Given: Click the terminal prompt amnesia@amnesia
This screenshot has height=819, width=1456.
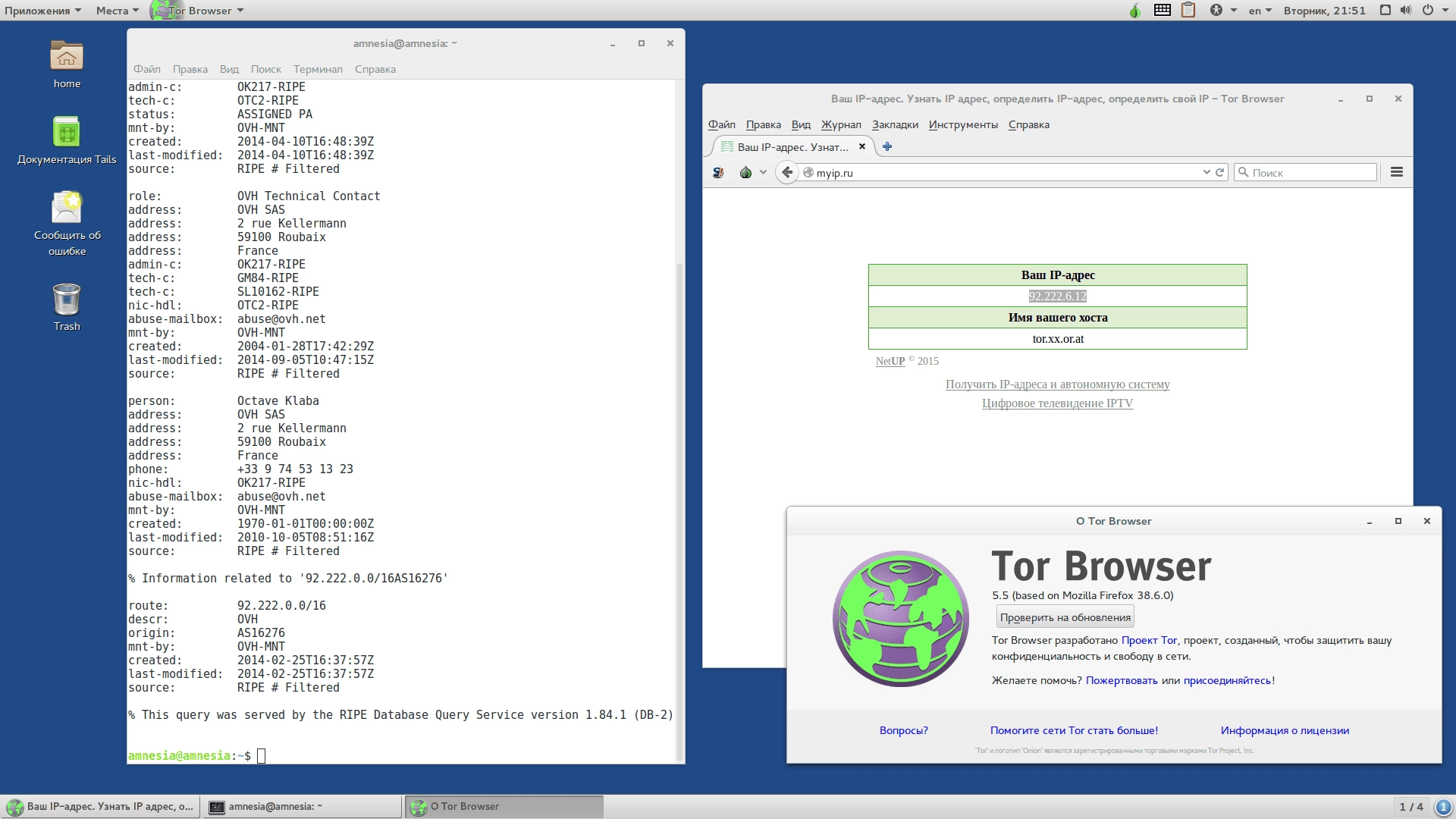Looking at the screenshot, I should point(179,756).
